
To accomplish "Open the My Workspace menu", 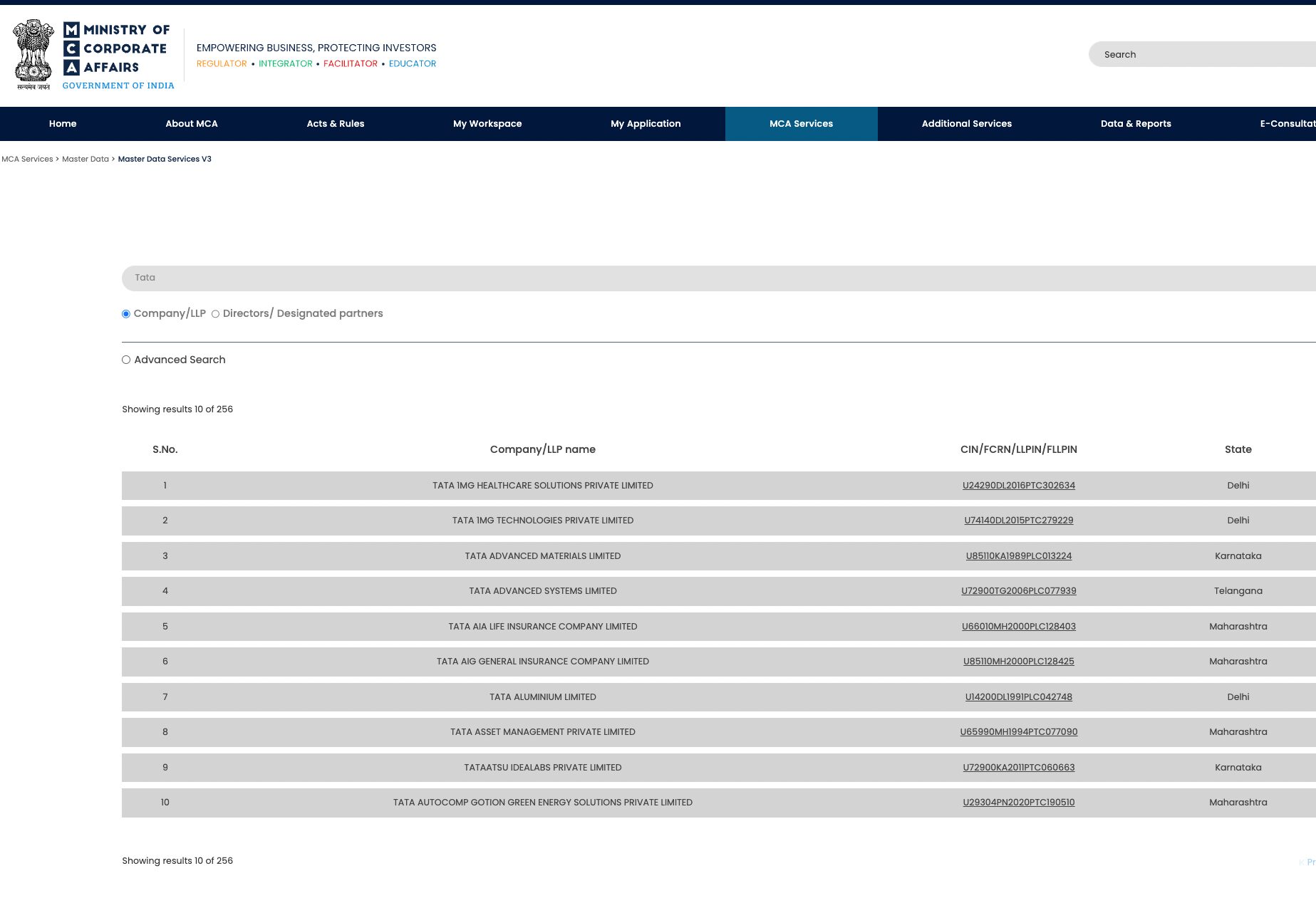I will (x=487, y=124).
